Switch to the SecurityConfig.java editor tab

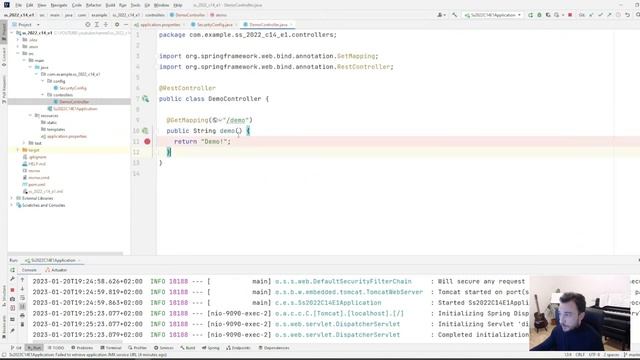214,25
